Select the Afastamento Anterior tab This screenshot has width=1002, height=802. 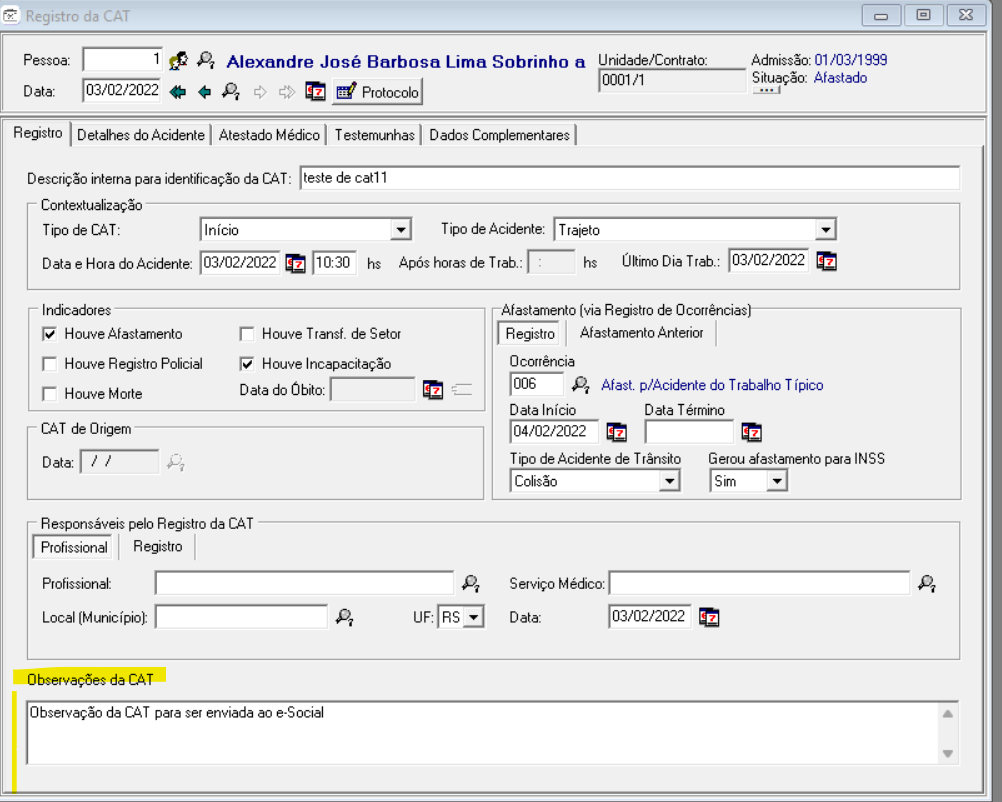pyautogui.click(x=641, y=333)
